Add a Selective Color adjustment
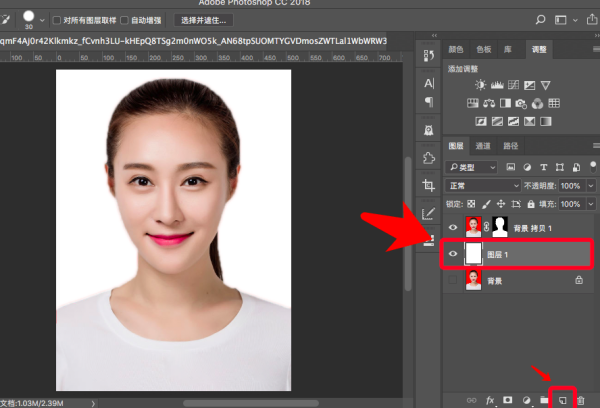The image size is (600, 408). pyautogui.click(x=530, y=122)
